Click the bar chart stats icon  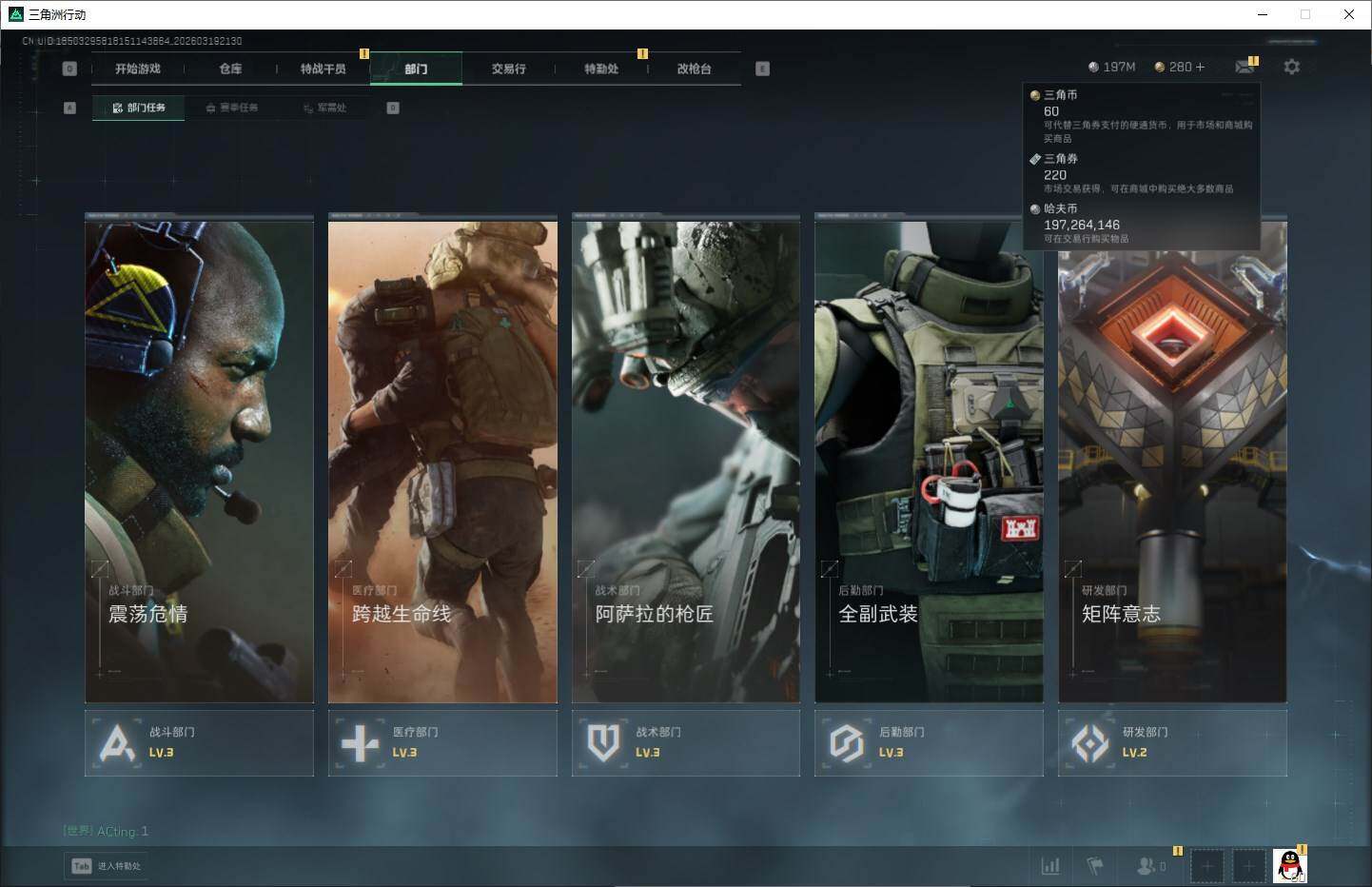[x=1050, y=865]
